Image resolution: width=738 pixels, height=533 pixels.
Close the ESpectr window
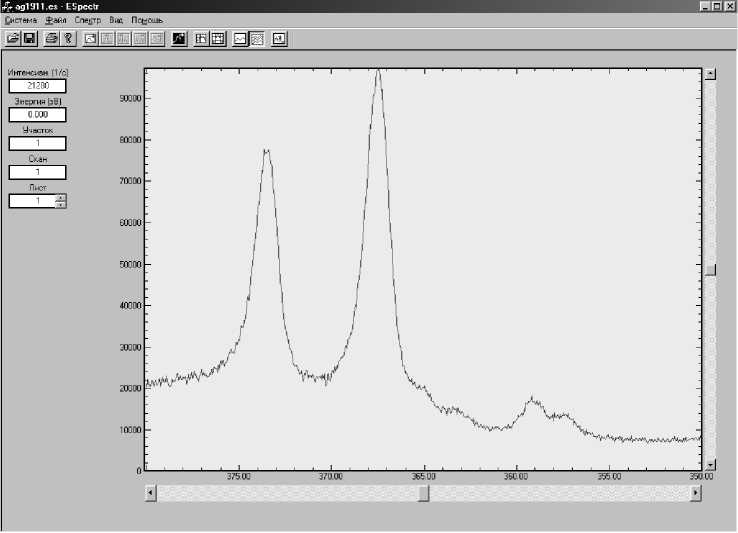click(729, 6)
